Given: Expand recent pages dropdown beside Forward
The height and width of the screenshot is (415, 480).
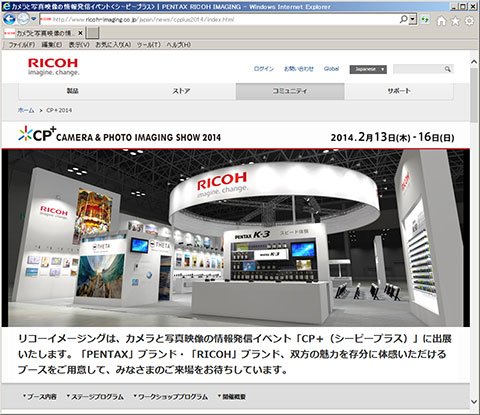Looking at the screenshot, I should (34, 19).
